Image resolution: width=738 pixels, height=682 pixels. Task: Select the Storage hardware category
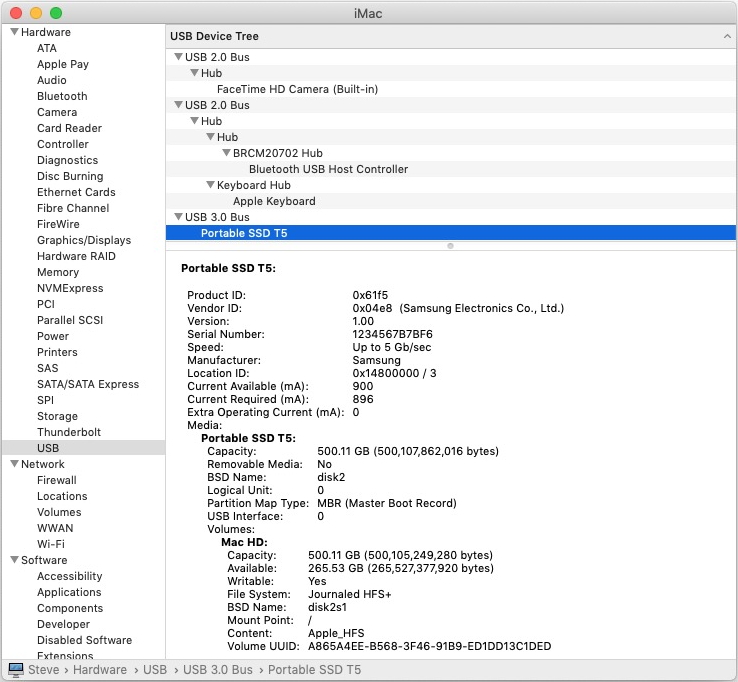click(x=57, y=416)
